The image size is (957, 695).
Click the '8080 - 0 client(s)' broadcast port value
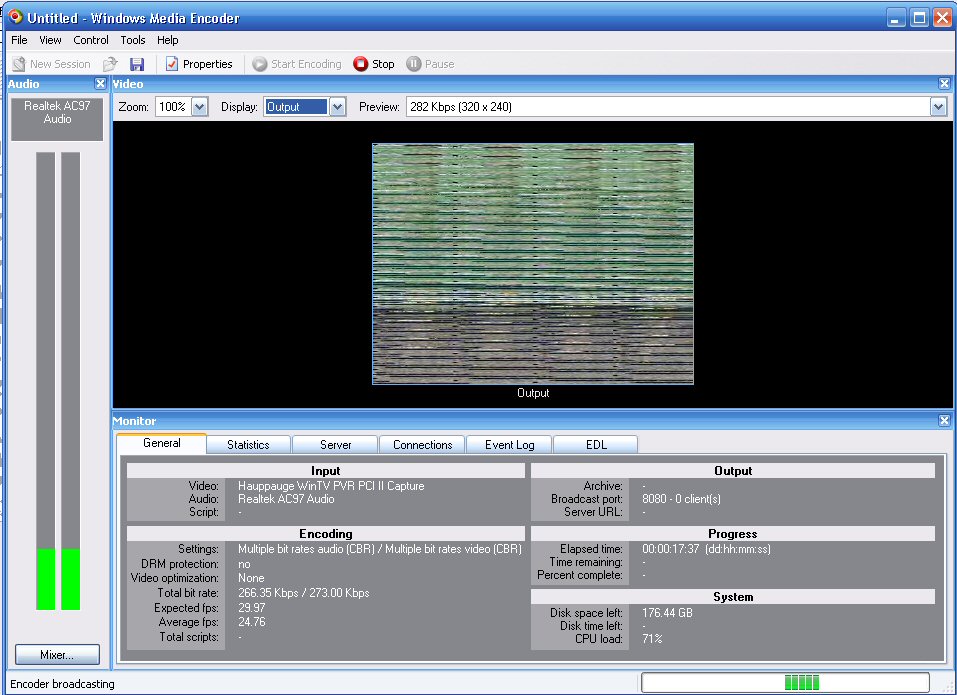pos(681,499)
